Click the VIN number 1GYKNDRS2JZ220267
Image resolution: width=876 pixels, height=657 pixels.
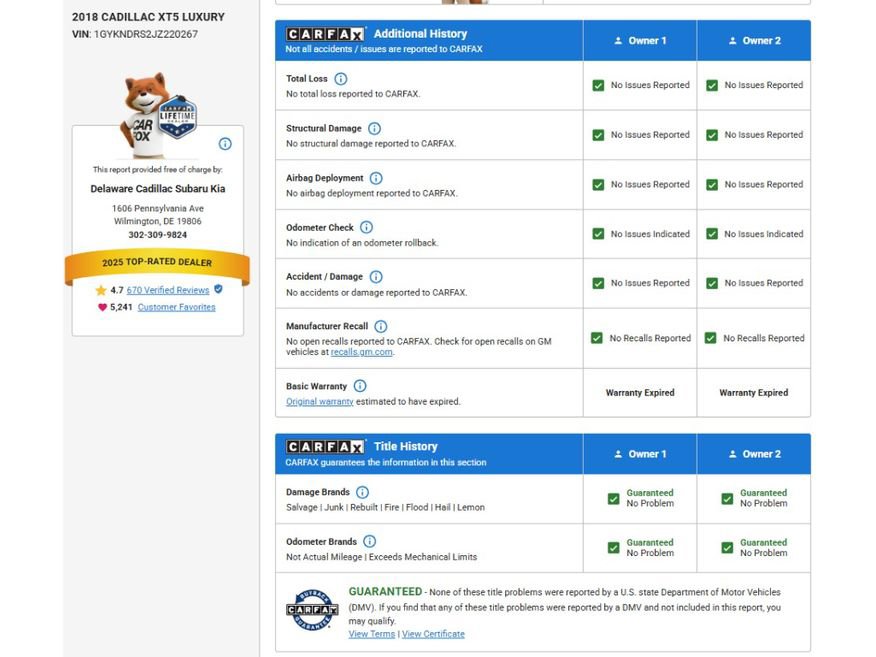pyautogui.click(x=146, y=34)
